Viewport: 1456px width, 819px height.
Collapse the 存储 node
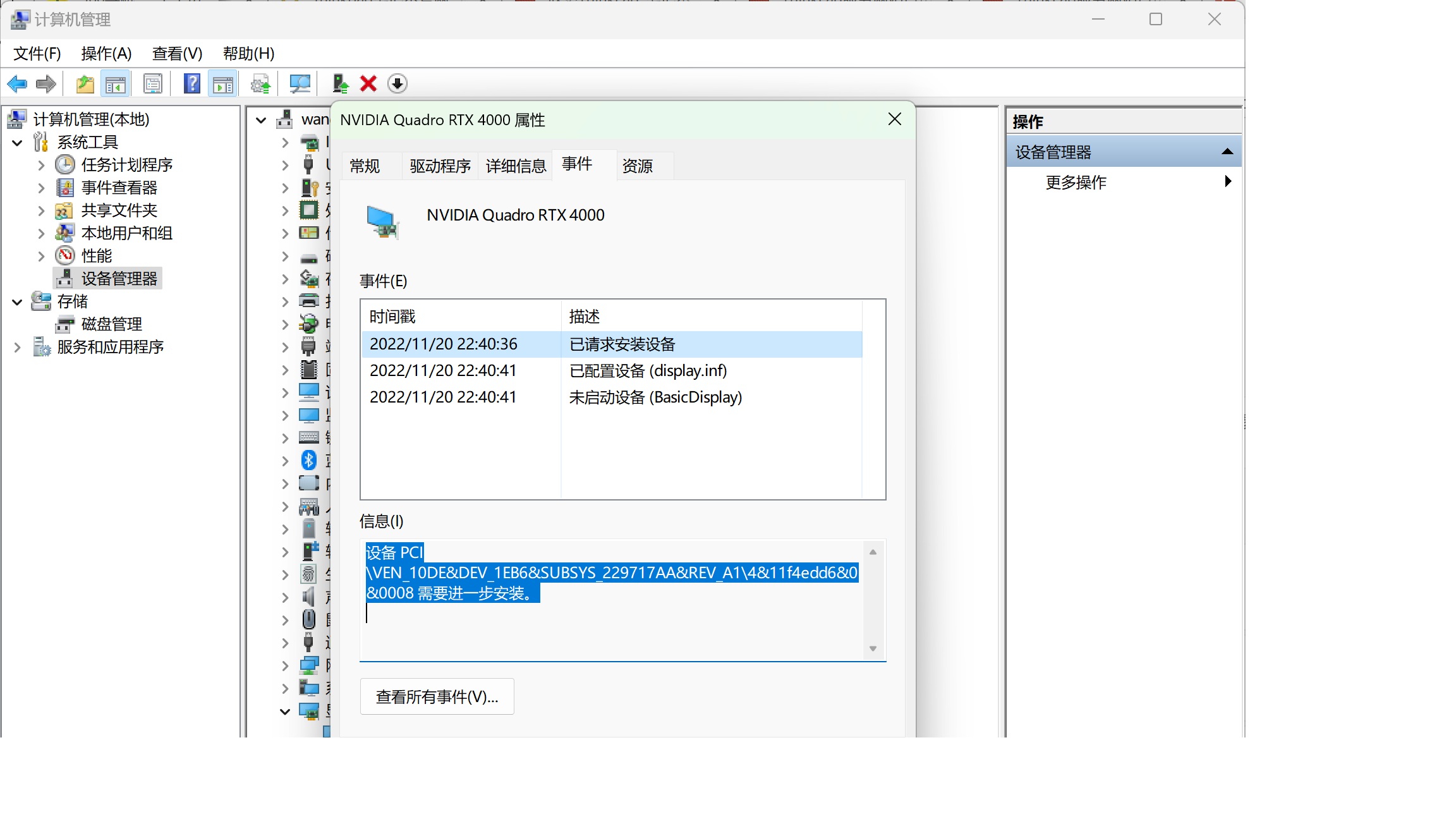[17, 302]
